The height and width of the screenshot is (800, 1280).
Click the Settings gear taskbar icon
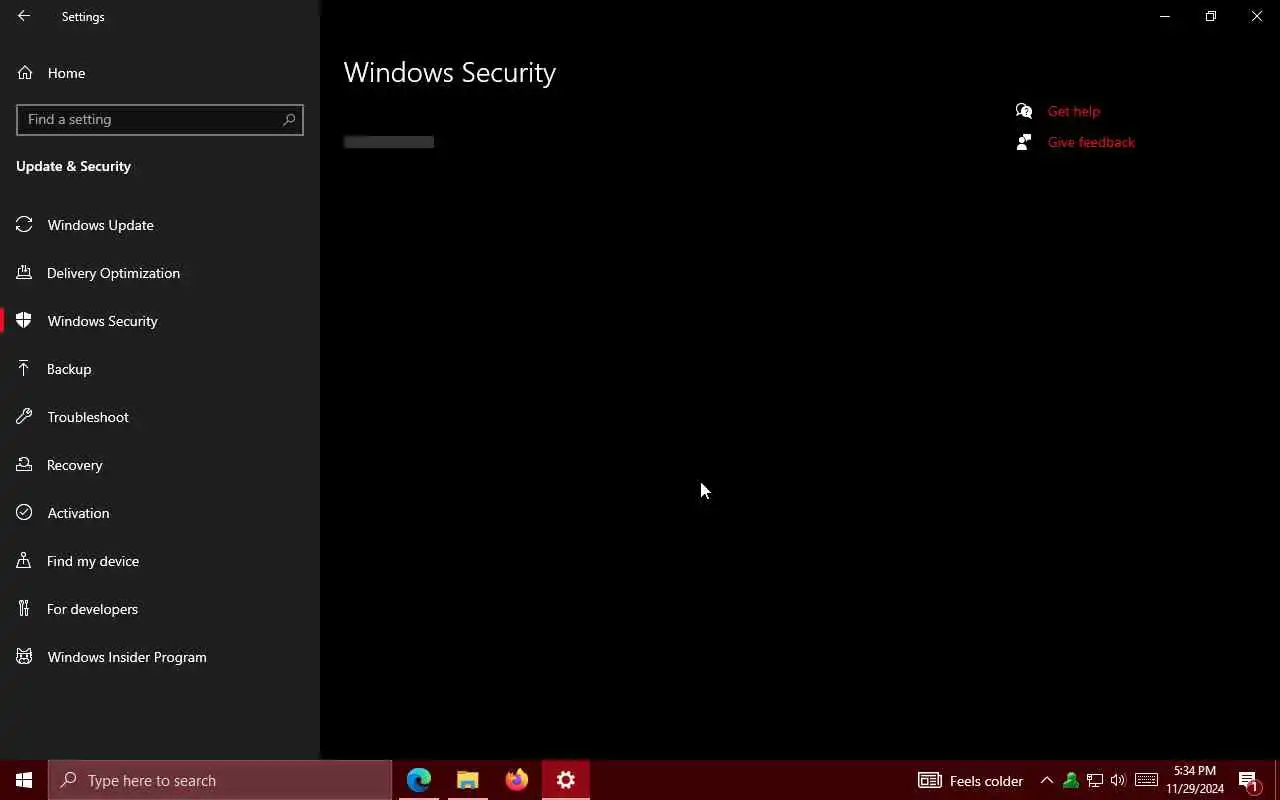pos(566,780)
